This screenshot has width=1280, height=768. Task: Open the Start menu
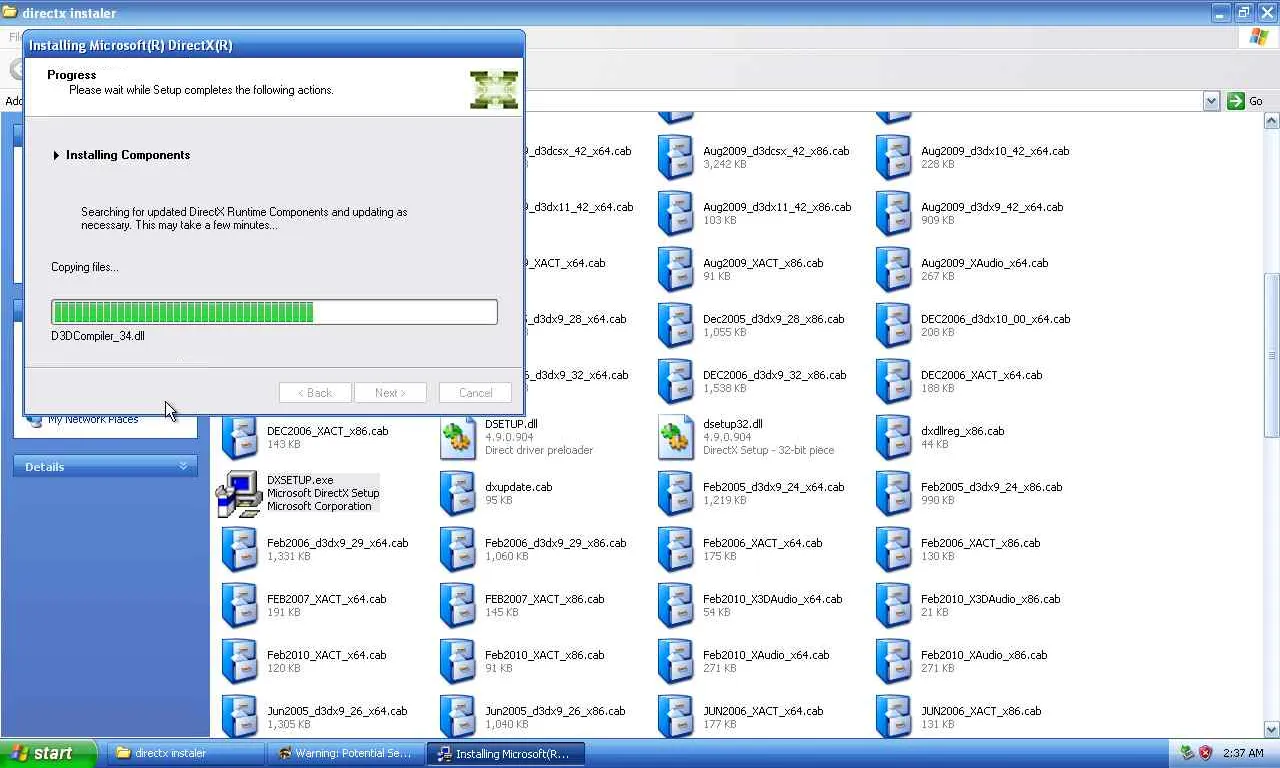click(x=48, y=753)
